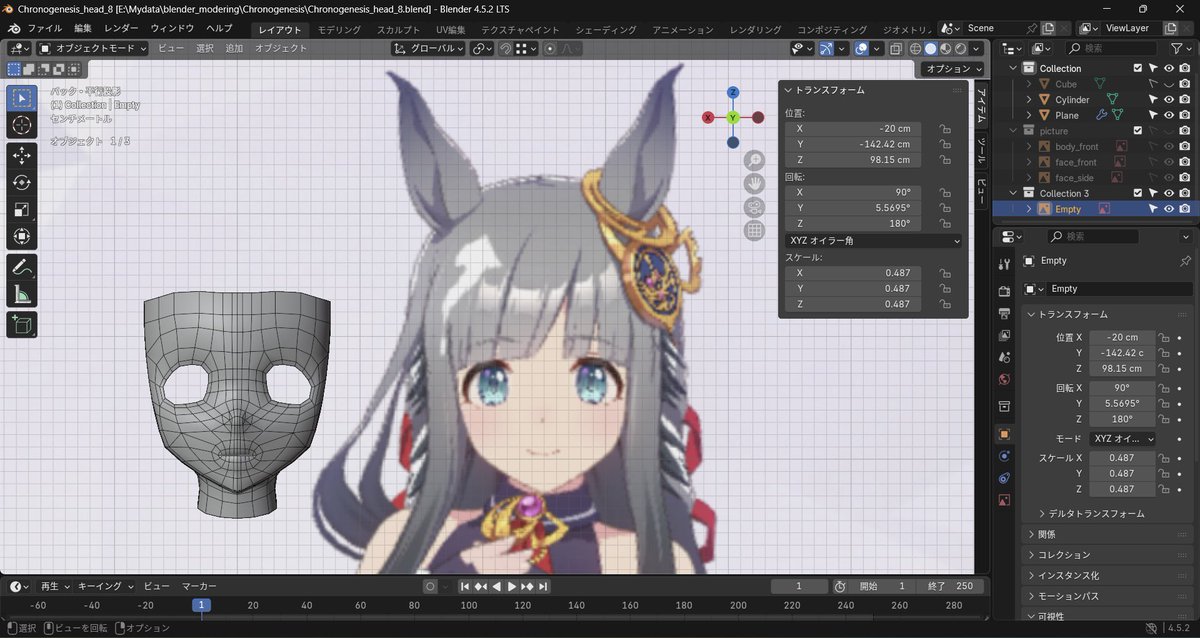1200x638 pixels.
Task: Open the Object Mode dropdown
Action: click(x=93, y=48)
